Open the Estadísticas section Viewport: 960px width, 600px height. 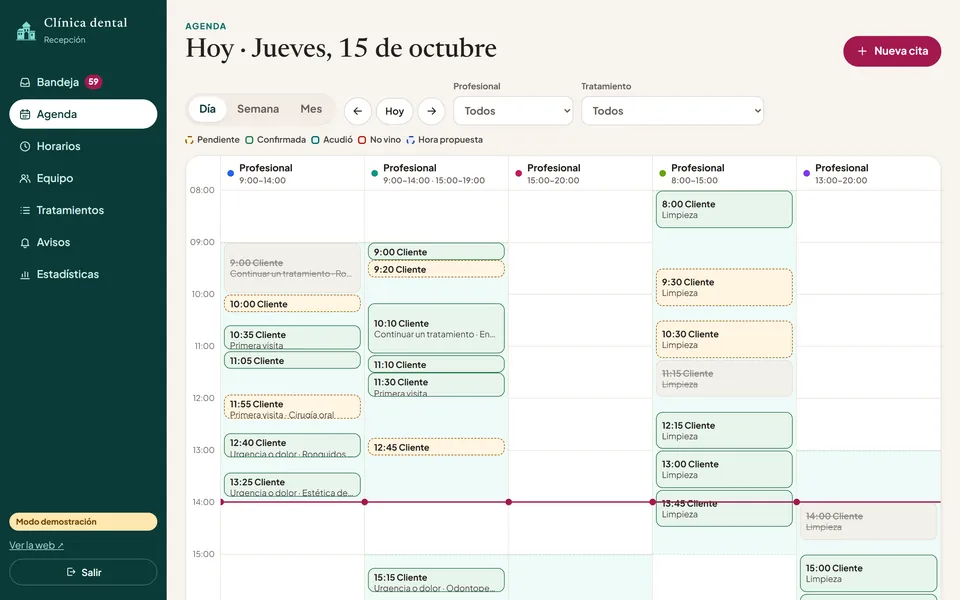[83, 274]
